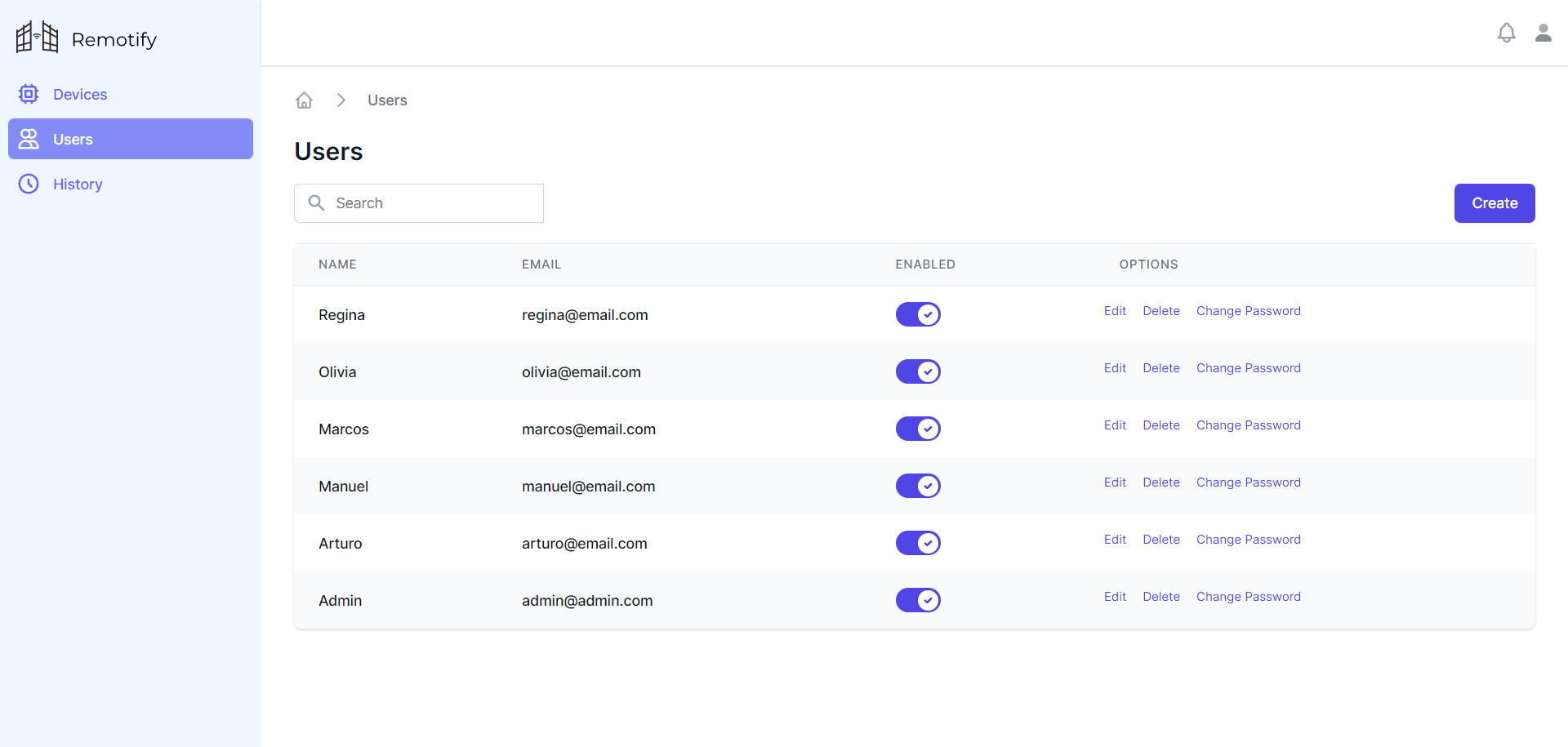Screen dimensions: 1568x747
Task: Delete the Admin user
Action: 1161,597
